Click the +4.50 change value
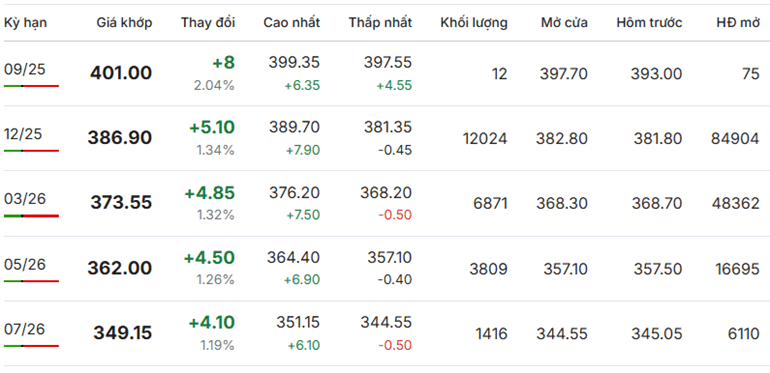This screenshot has width=770, height=373. click(210, 258)
